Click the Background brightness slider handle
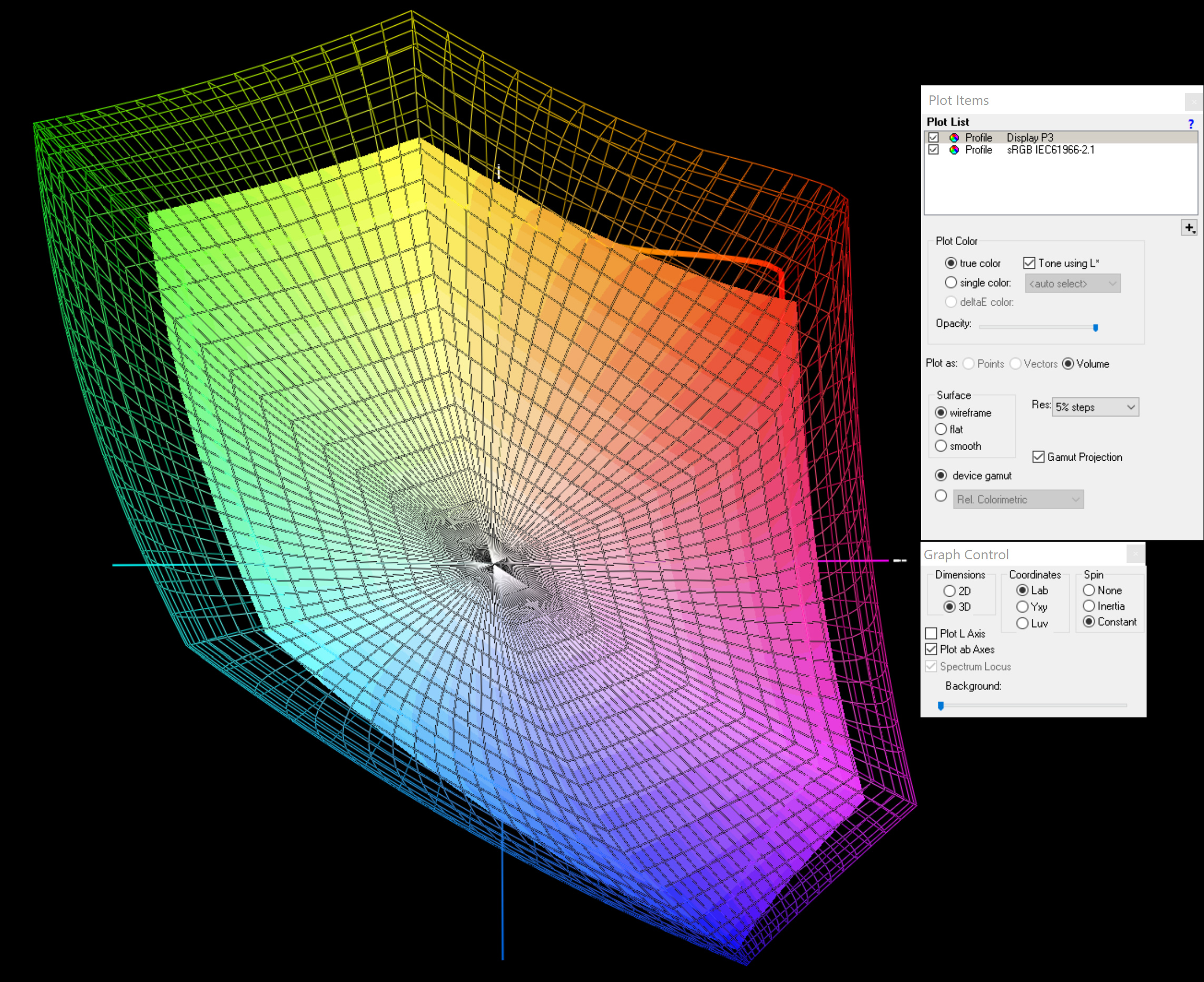The height and width of the screenshot is (982, 1204). (941, 705)
